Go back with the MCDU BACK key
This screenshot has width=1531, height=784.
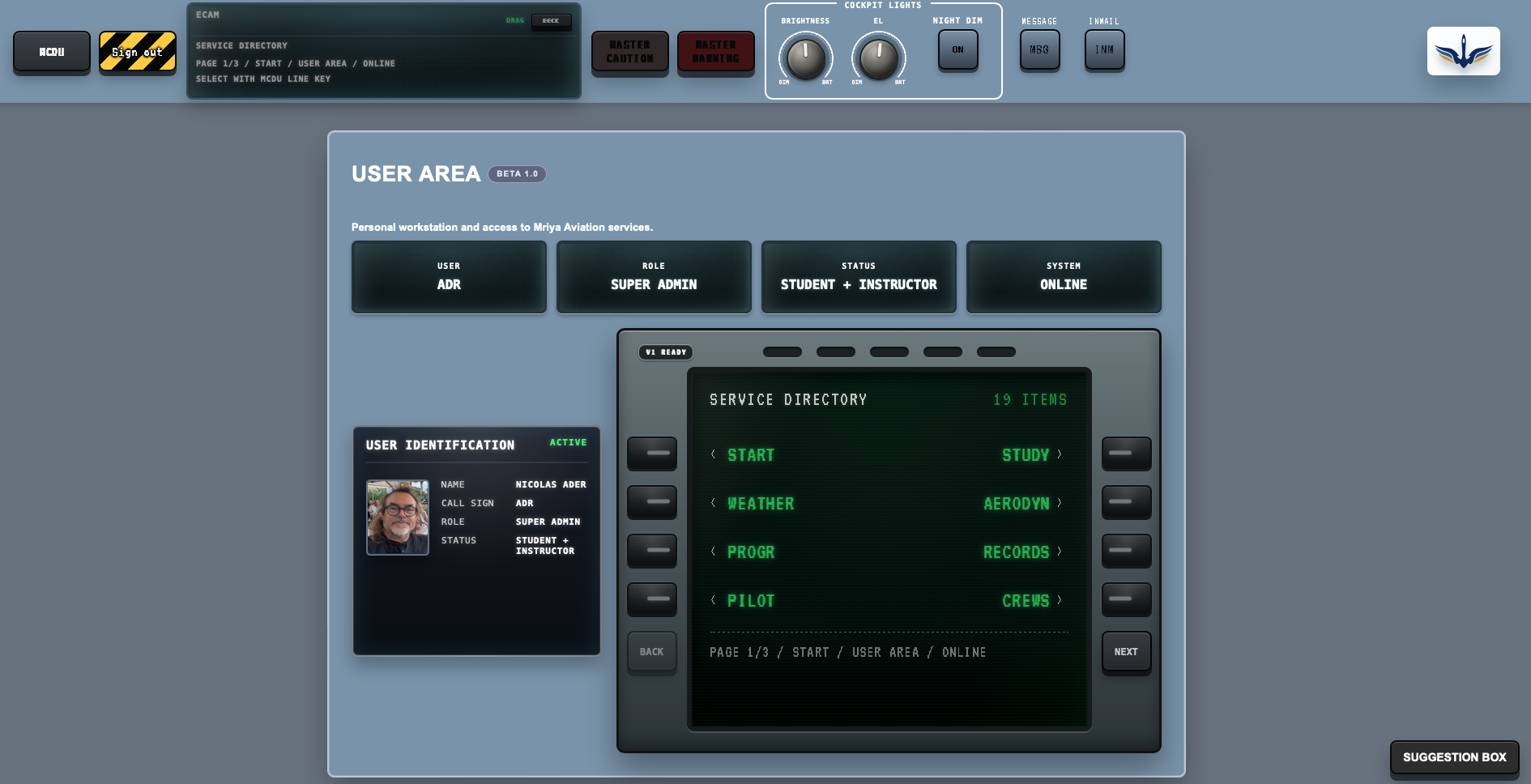point(652,652)
